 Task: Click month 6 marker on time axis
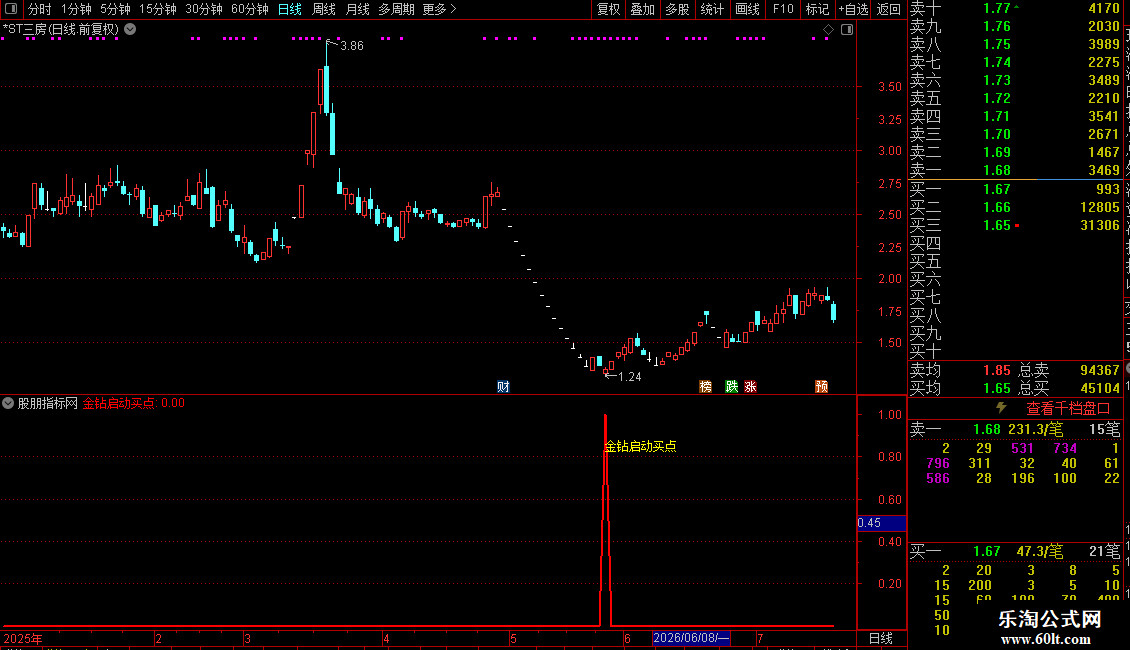pyautogui.click(x=628, y=638)
